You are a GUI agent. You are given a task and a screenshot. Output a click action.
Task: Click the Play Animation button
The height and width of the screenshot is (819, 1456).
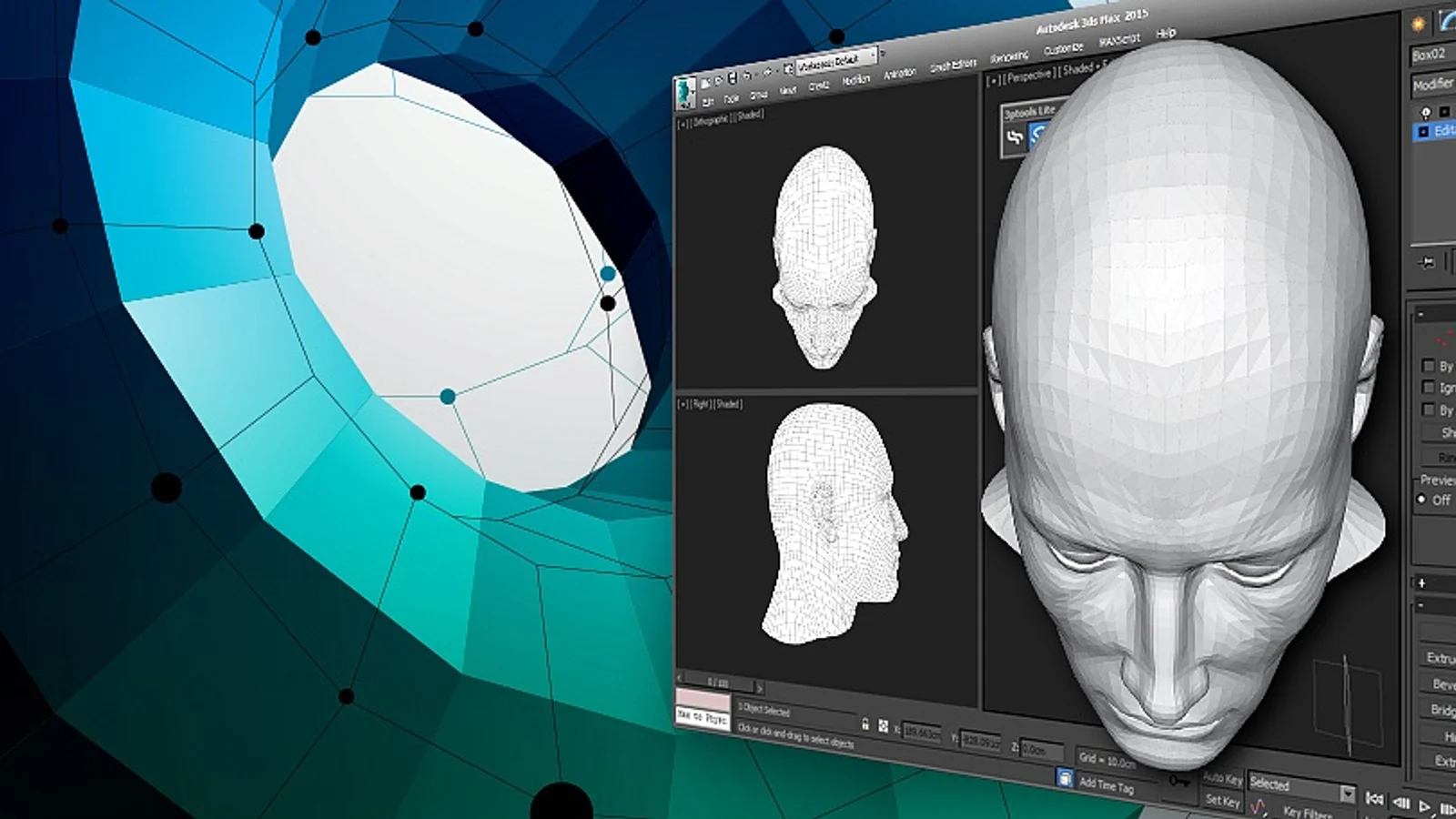[1425, 806]
